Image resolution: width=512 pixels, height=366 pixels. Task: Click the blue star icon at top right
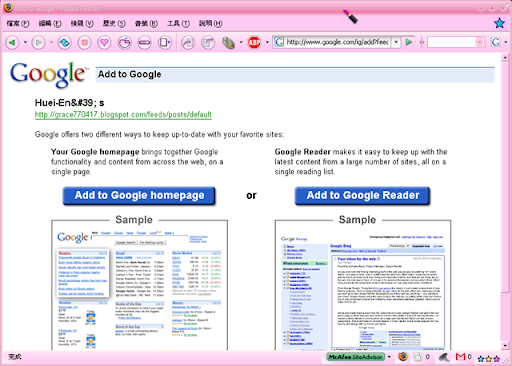point(499,23)
